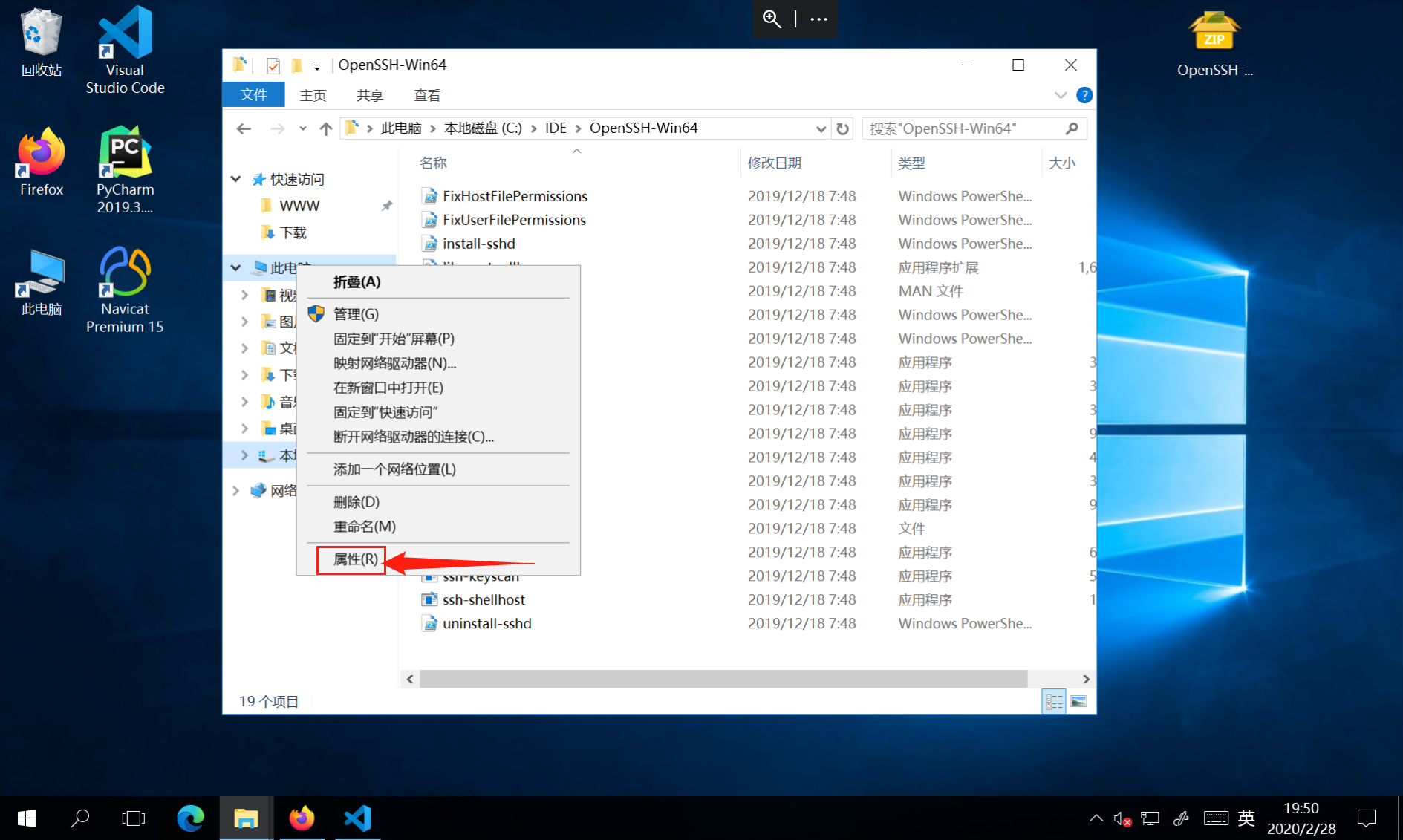Viewport: 1403px width, 840px height.
Task: Switch to details view in the status bar
Action: [x=1054, y=700]
